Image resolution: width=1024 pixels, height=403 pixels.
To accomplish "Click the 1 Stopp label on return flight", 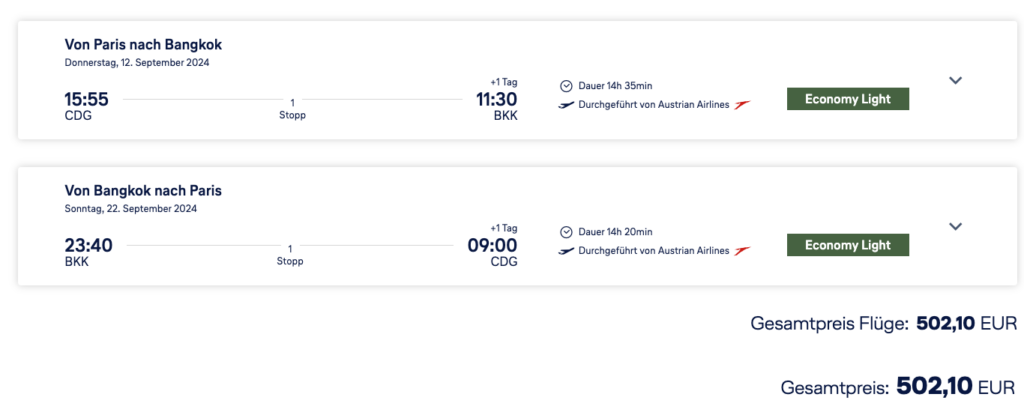I will tap(290, 254).
